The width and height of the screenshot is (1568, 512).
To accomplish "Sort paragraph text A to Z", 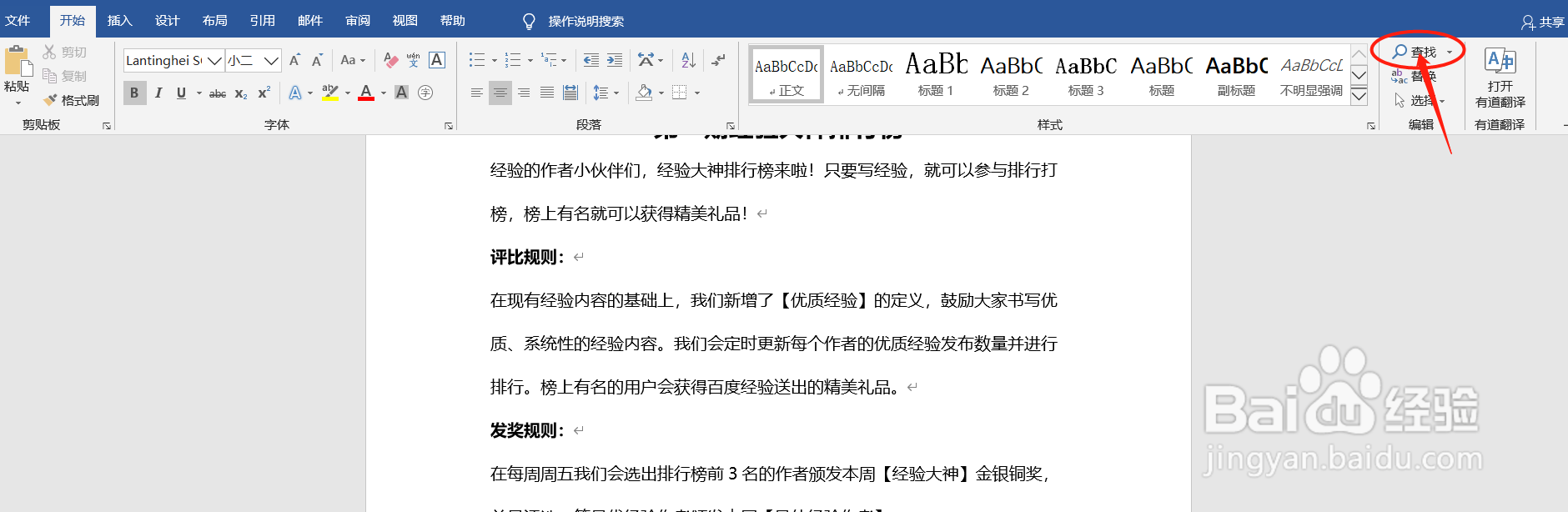I will [x=688, y=60].
